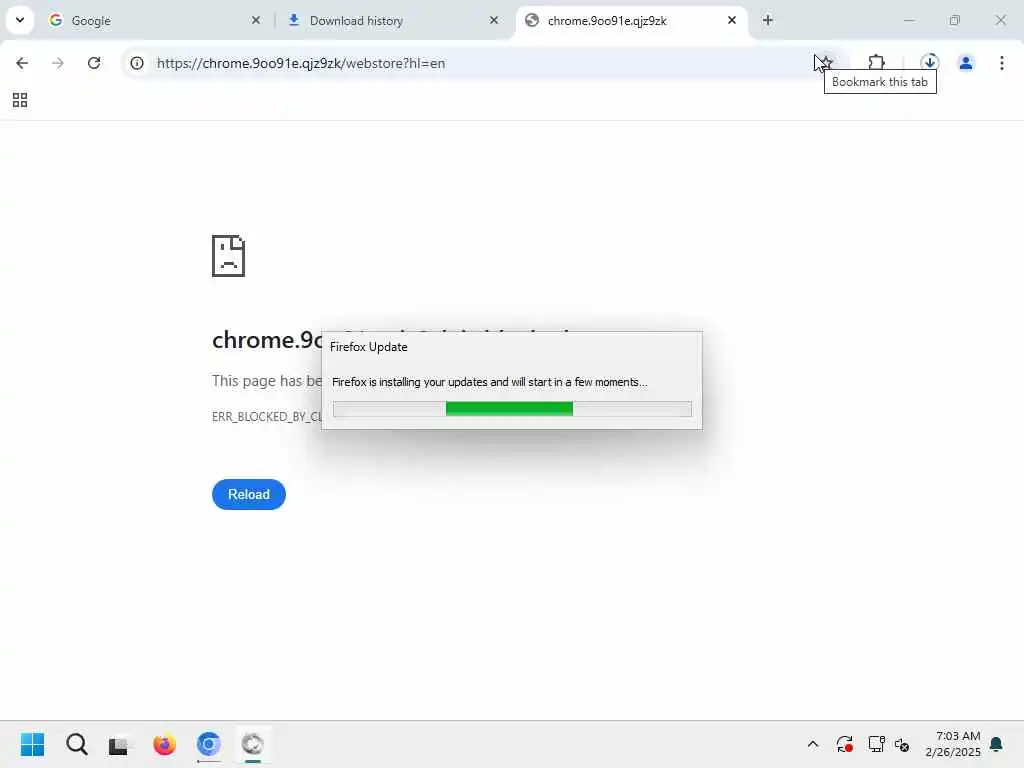Open the apps grid in bookmarks bar
Screen dimensions: 1024x768
click(x=20, y=100)
